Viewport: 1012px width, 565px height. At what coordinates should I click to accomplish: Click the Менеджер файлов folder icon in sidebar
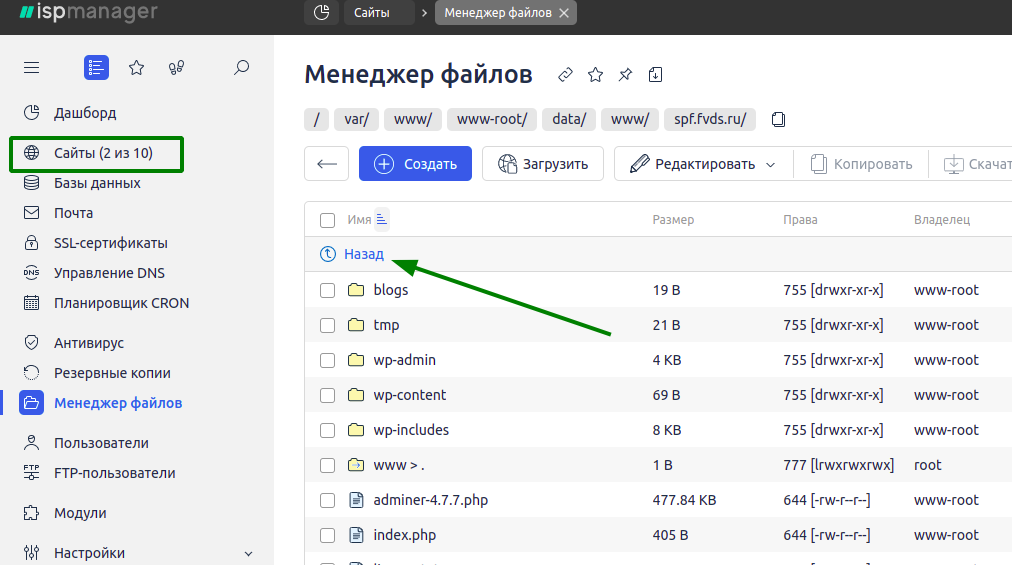(x=31, y=403)
